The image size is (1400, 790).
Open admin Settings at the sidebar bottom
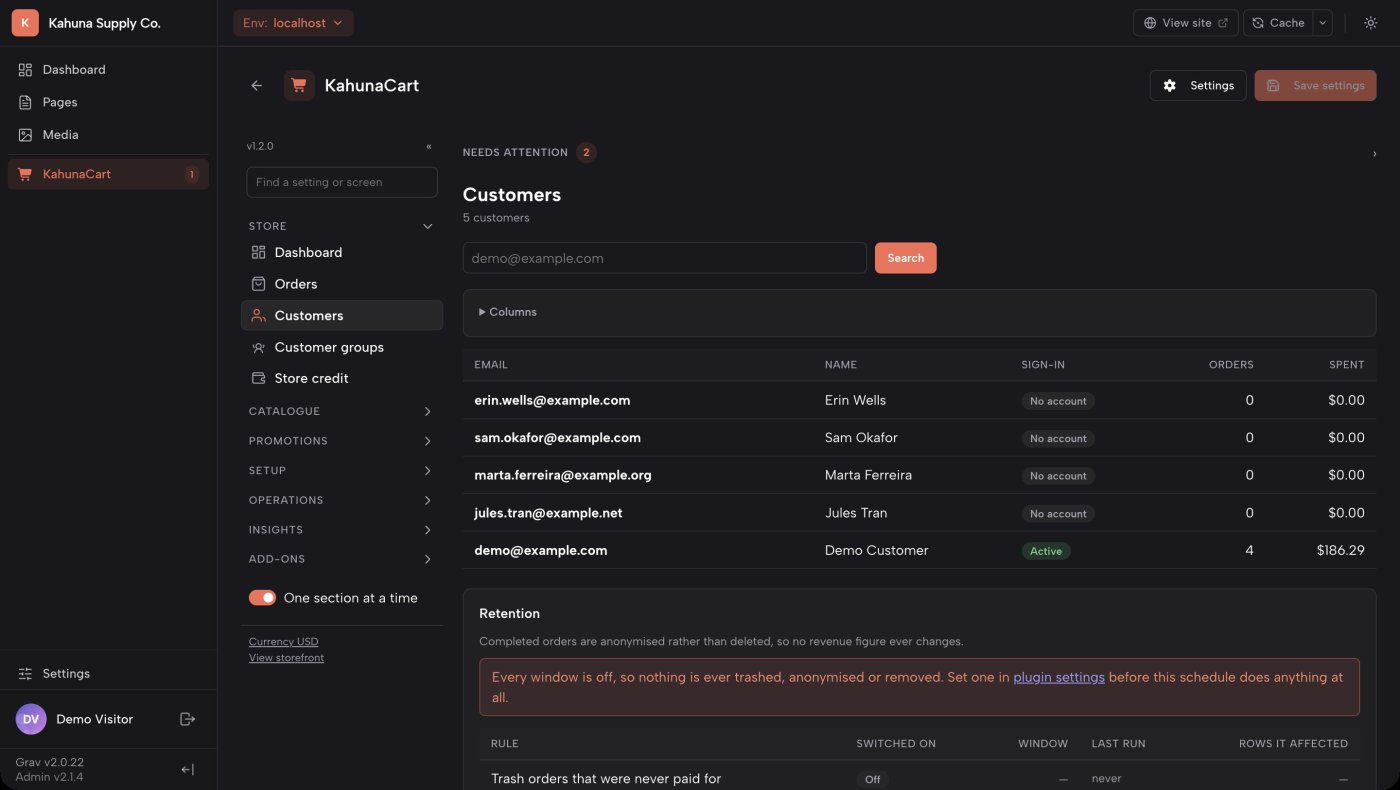pos(108,674)
